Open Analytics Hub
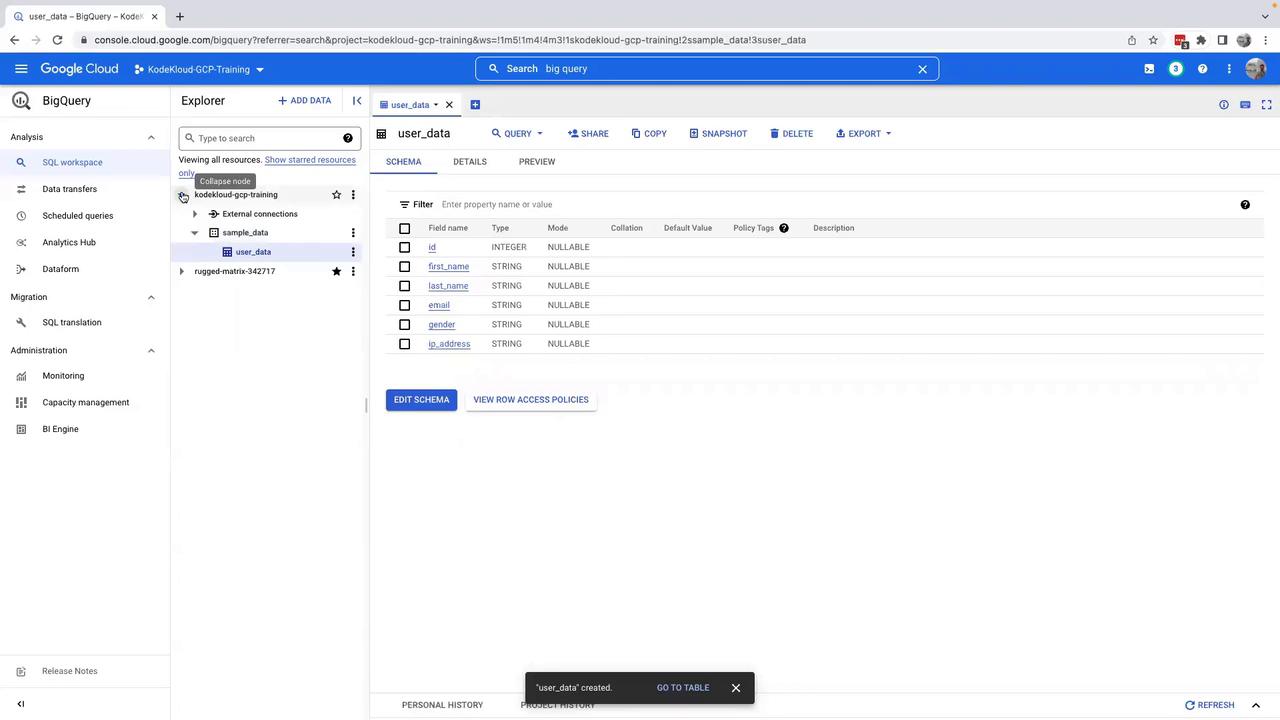The width and height of the screenshot is (1280, 720). point(69,242)
